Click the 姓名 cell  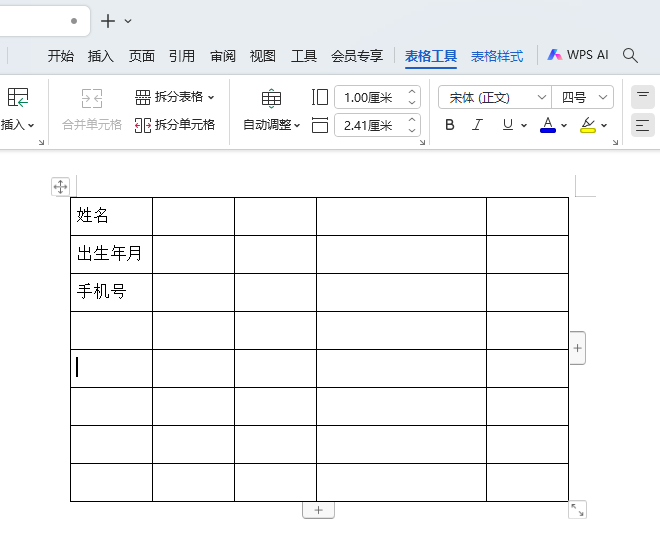click(x=112, y=216)
